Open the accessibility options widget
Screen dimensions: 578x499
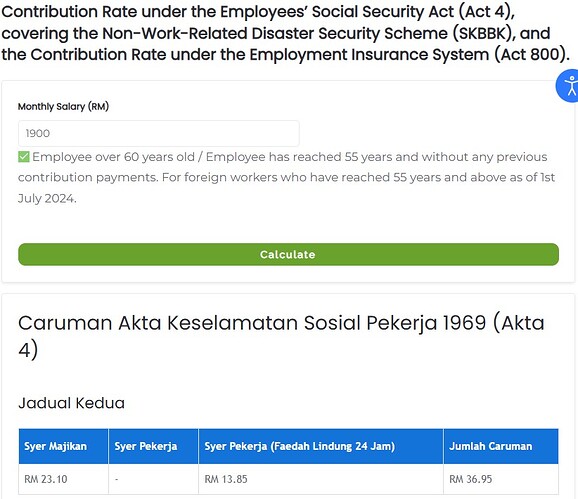568,86
